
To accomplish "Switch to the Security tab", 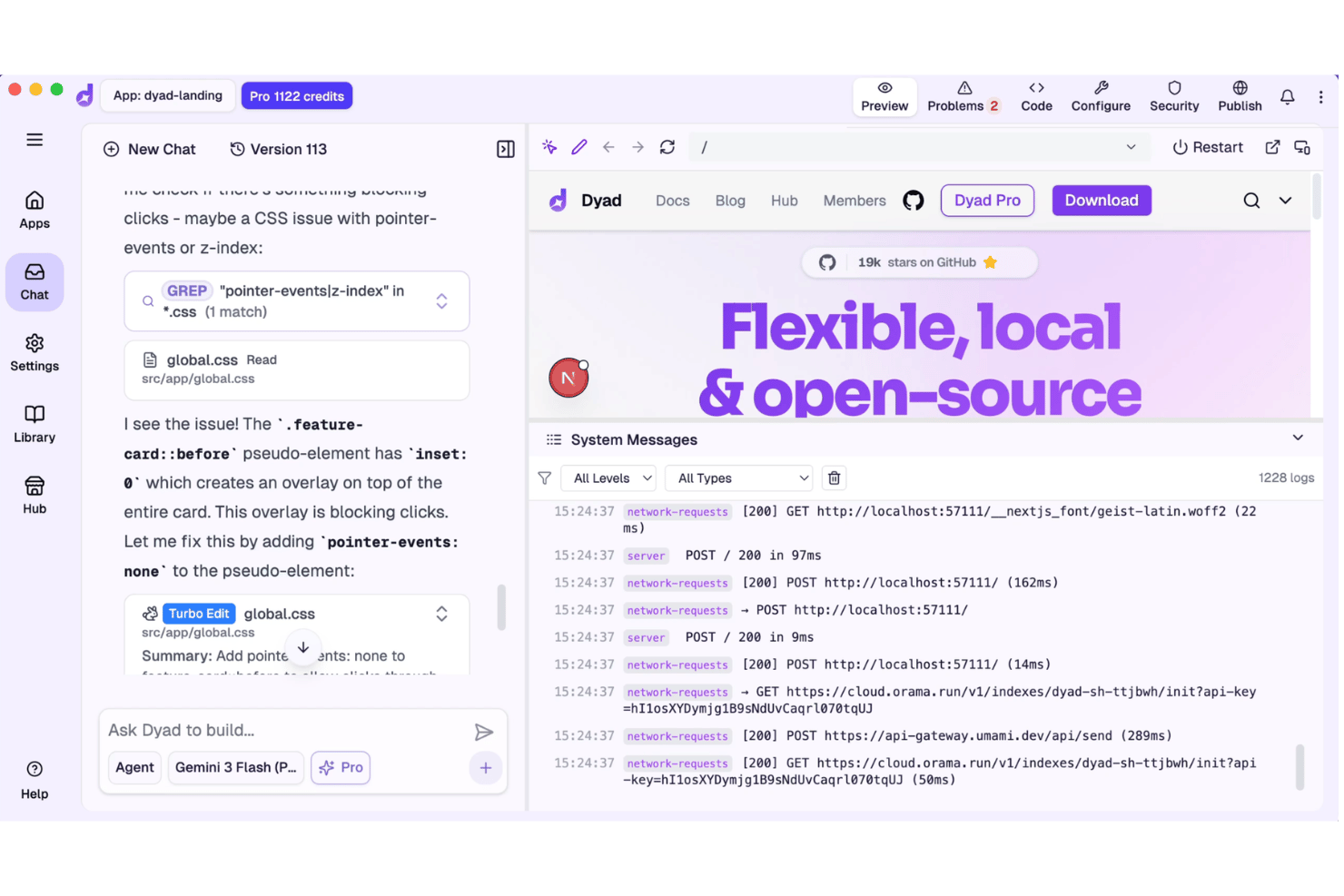I will click(x=1174, y=96).
